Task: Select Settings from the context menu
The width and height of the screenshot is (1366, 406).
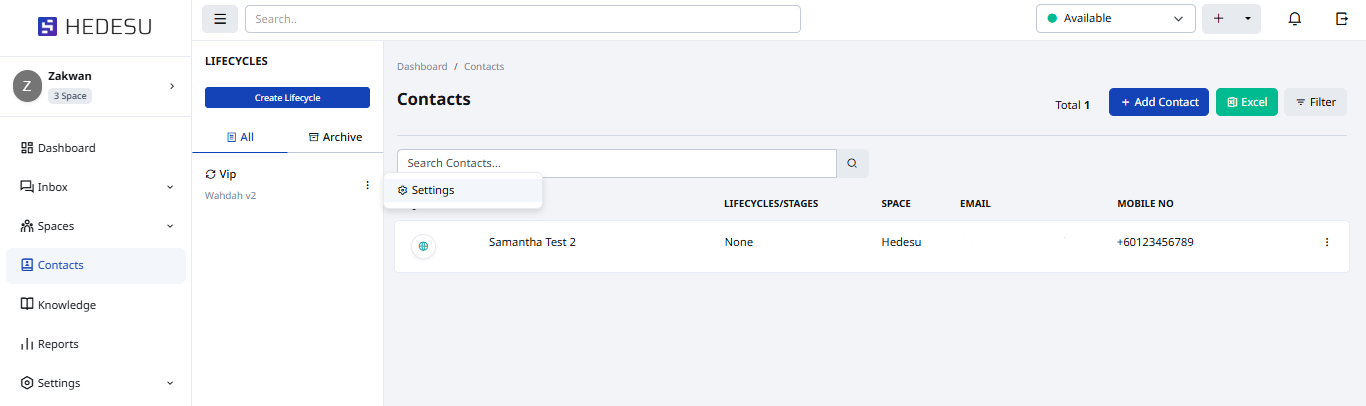Action: click(432, 190)
